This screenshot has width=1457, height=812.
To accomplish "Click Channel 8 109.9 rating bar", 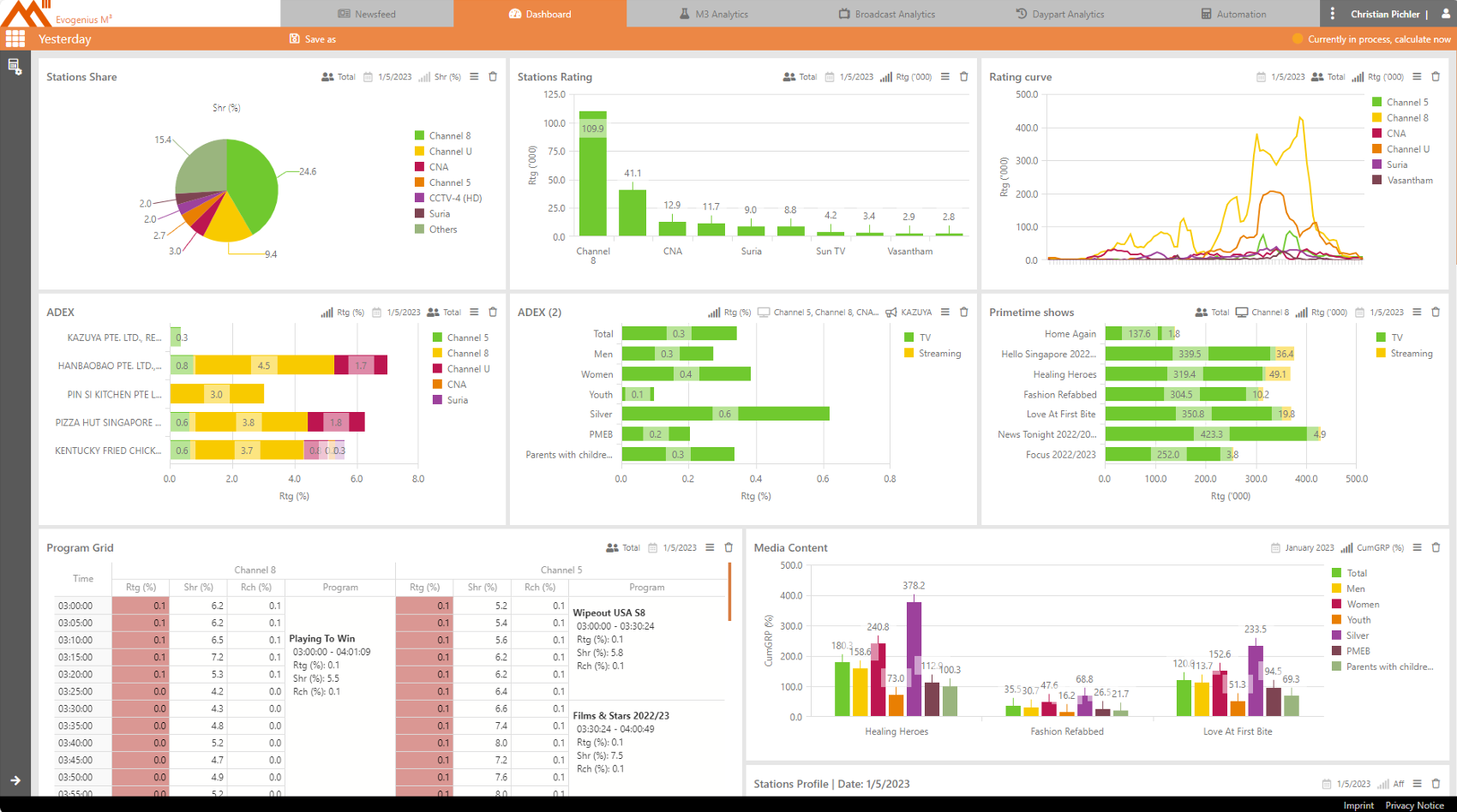I will coord(593,173).
